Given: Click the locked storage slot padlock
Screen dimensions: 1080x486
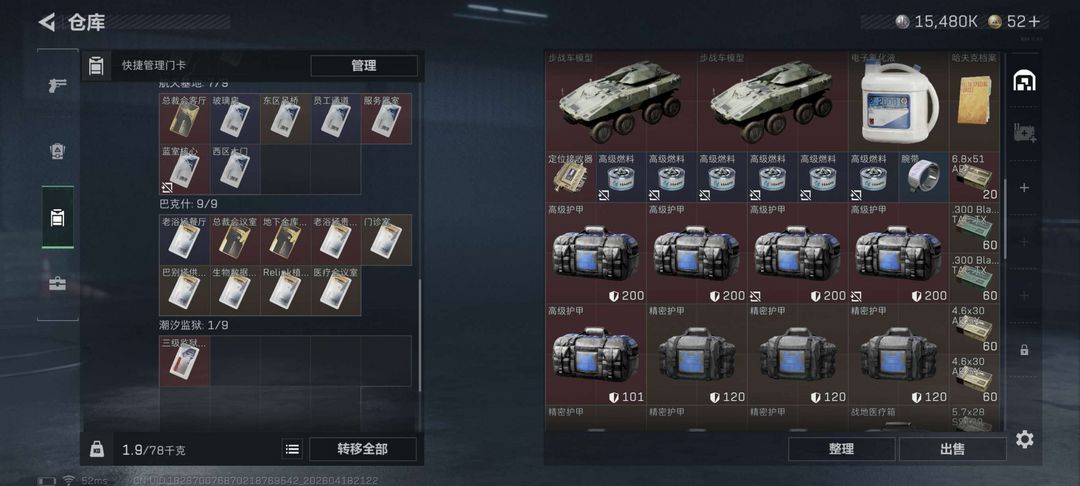Looking at the screenshot, I should pyautogui.click(x=1024, y=350).
